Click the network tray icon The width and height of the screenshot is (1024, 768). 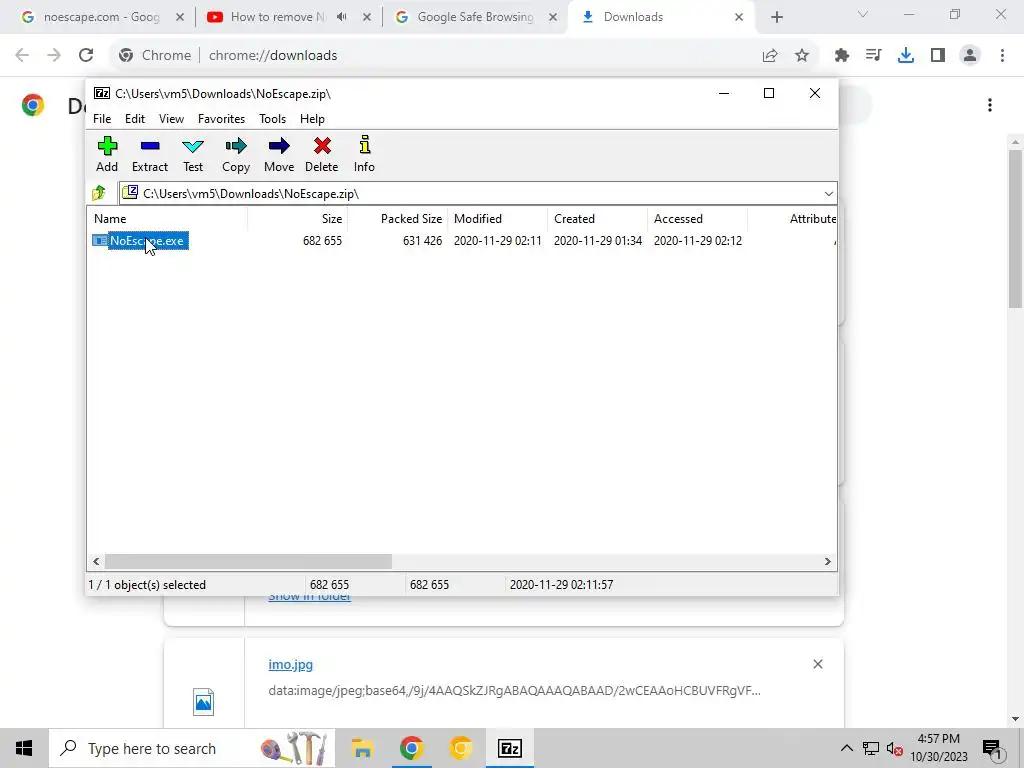[871, 748]
